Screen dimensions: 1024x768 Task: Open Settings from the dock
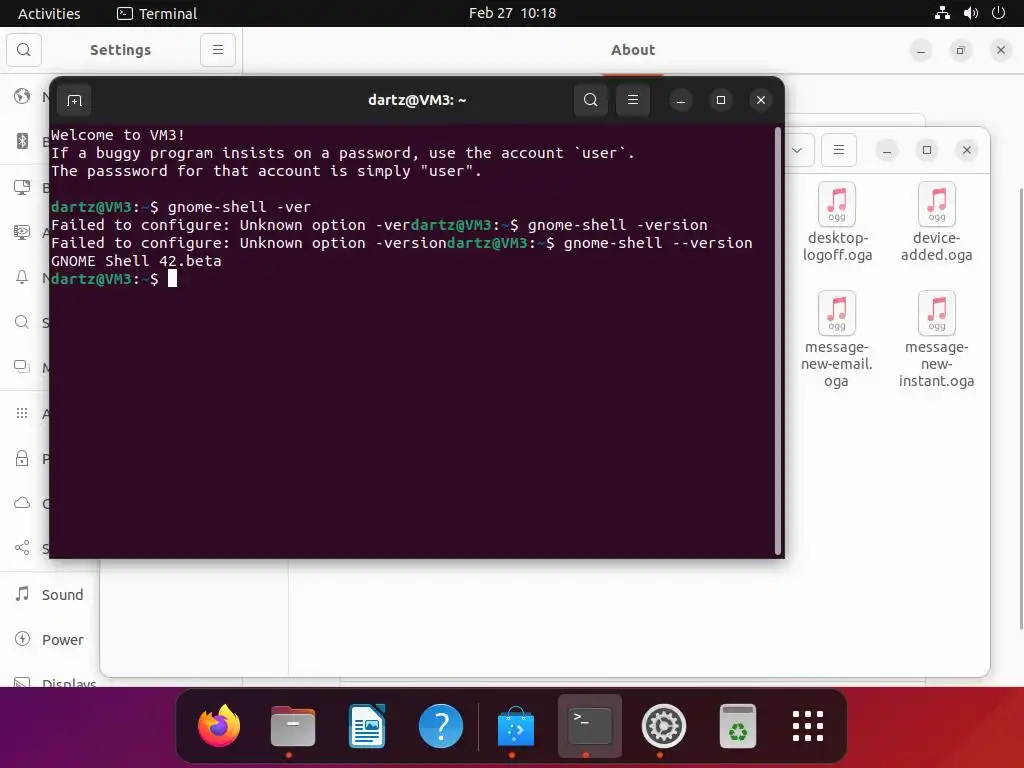tap(664, 726)
